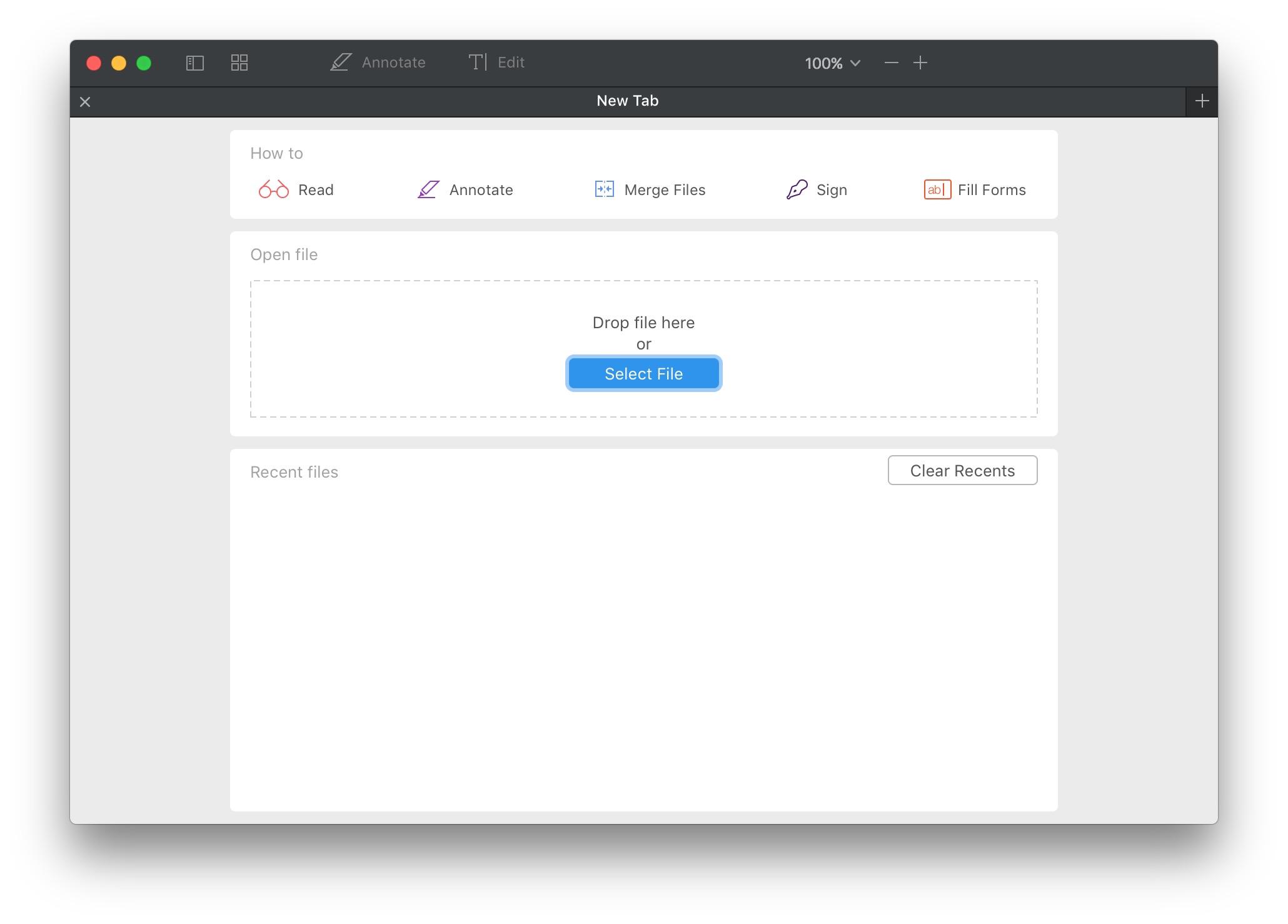Open the Read glasses how-to icon

point(274,189)
